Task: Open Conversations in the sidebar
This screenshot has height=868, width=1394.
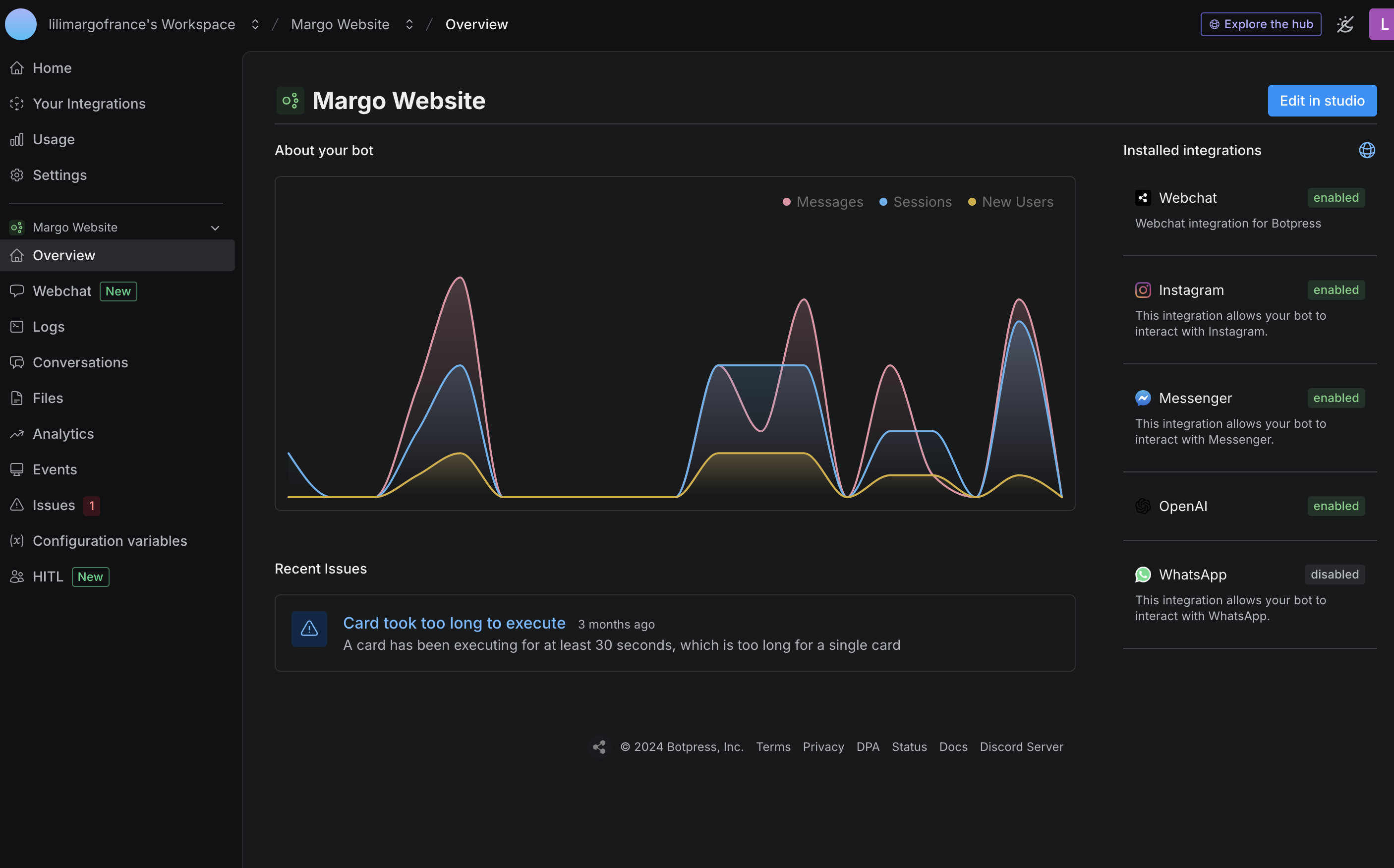Action: (117, 362)
